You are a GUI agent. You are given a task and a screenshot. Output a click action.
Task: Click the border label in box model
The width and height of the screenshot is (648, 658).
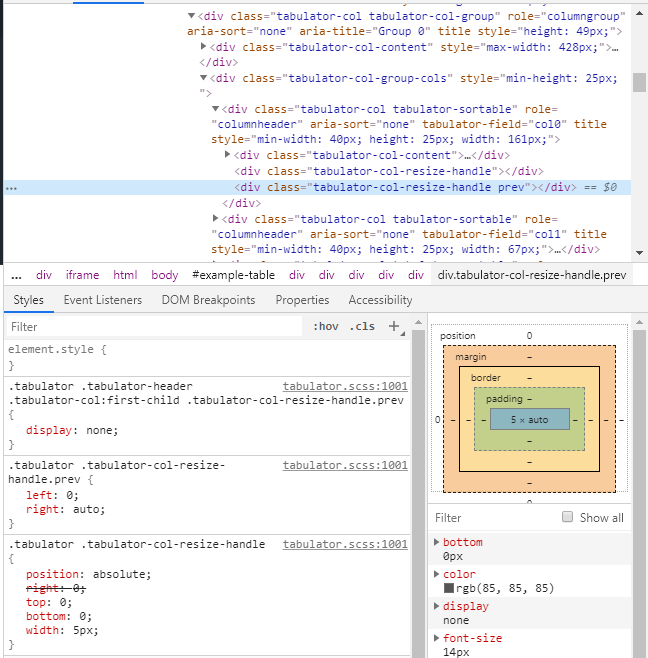pos(485,378)
